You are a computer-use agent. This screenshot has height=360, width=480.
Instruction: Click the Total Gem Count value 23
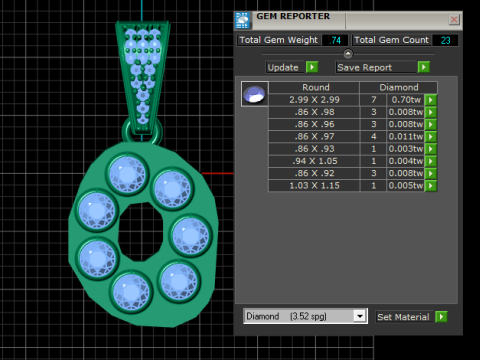coord(445,40)
